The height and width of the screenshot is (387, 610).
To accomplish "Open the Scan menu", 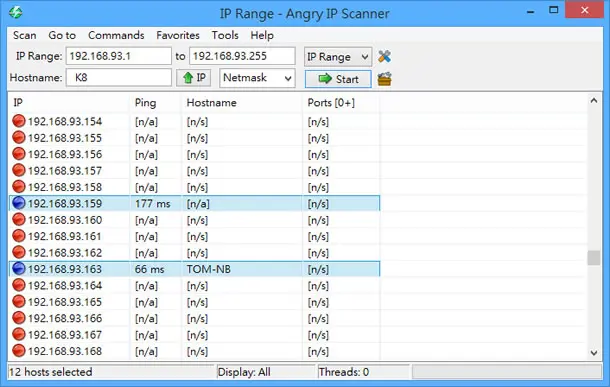I will (25, 35).
